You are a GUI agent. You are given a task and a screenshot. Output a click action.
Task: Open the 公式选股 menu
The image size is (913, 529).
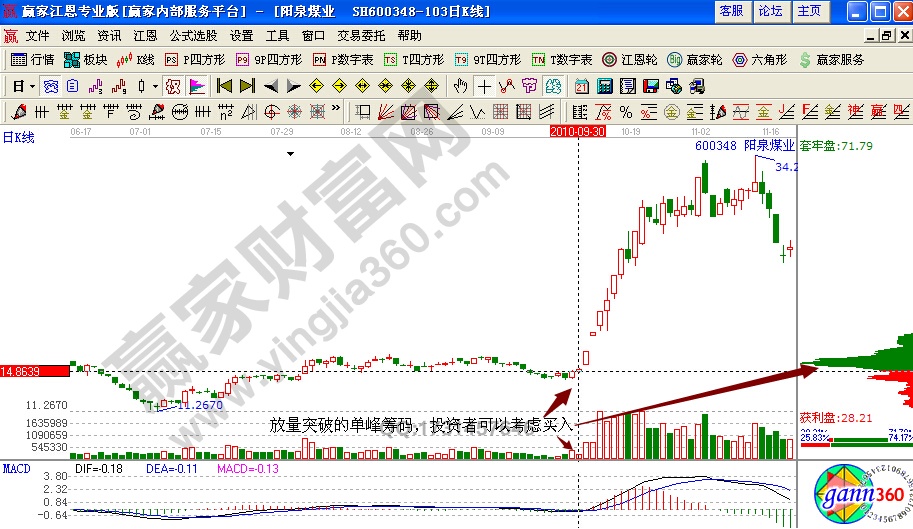tap(192, 35)
